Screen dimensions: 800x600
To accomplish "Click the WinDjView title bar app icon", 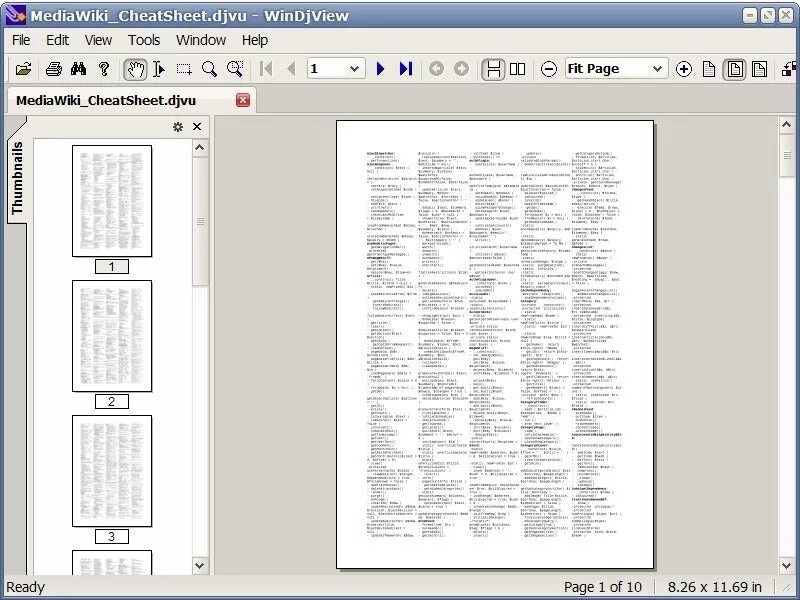I will [x=15, y=15].
